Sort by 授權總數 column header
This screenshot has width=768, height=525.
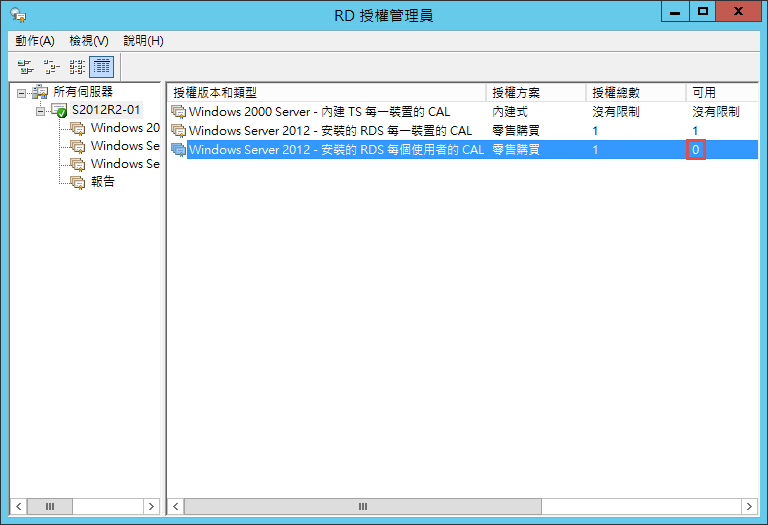(x=636, y=93)
